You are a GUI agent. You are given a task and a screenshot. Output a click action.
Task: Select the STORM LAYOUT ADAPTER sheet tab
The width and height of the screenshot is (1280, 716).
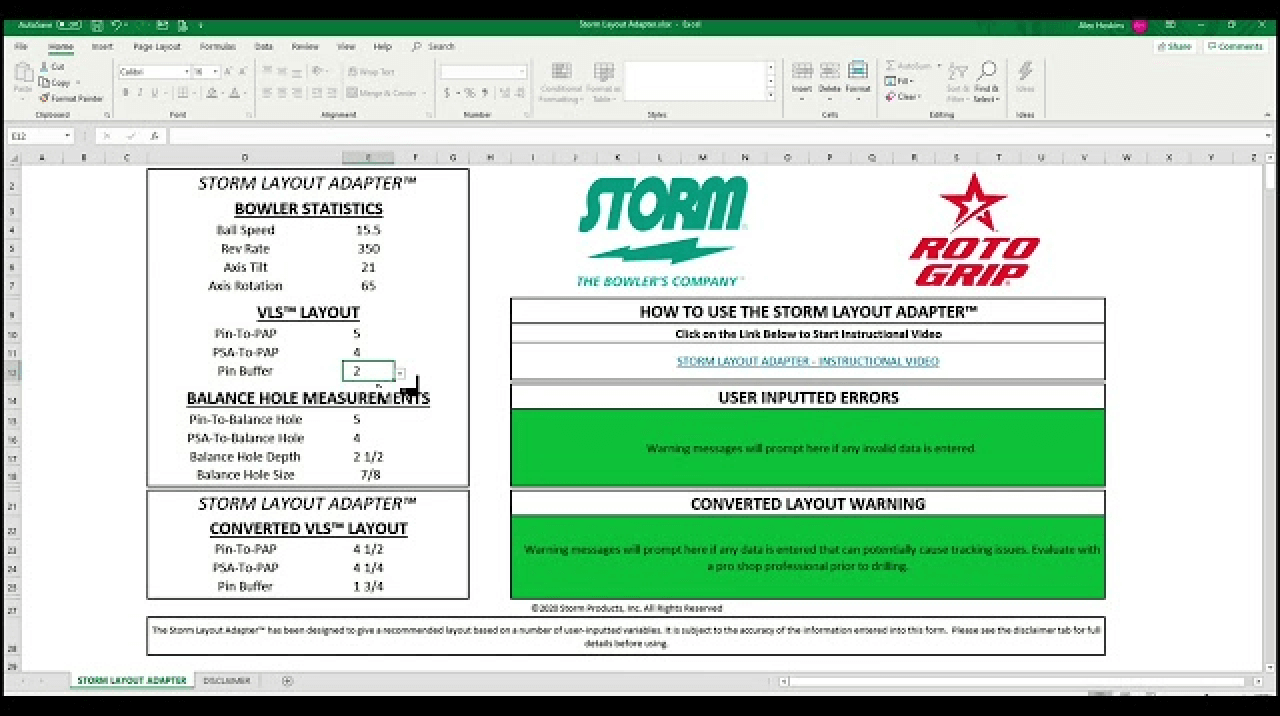(x=132, y=681)
